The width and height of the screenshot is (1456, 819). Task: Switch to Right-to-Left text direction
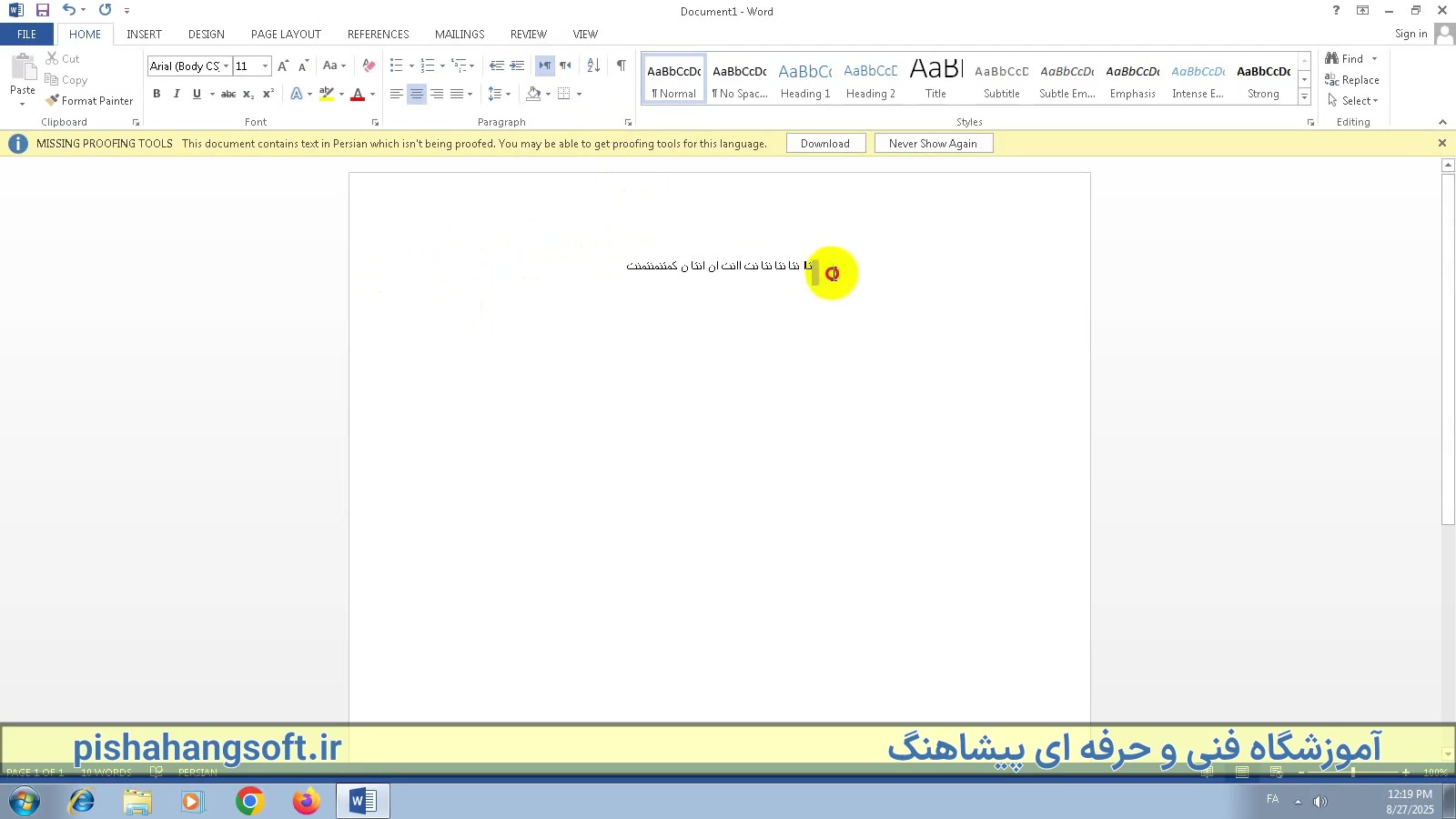point(565,66)
